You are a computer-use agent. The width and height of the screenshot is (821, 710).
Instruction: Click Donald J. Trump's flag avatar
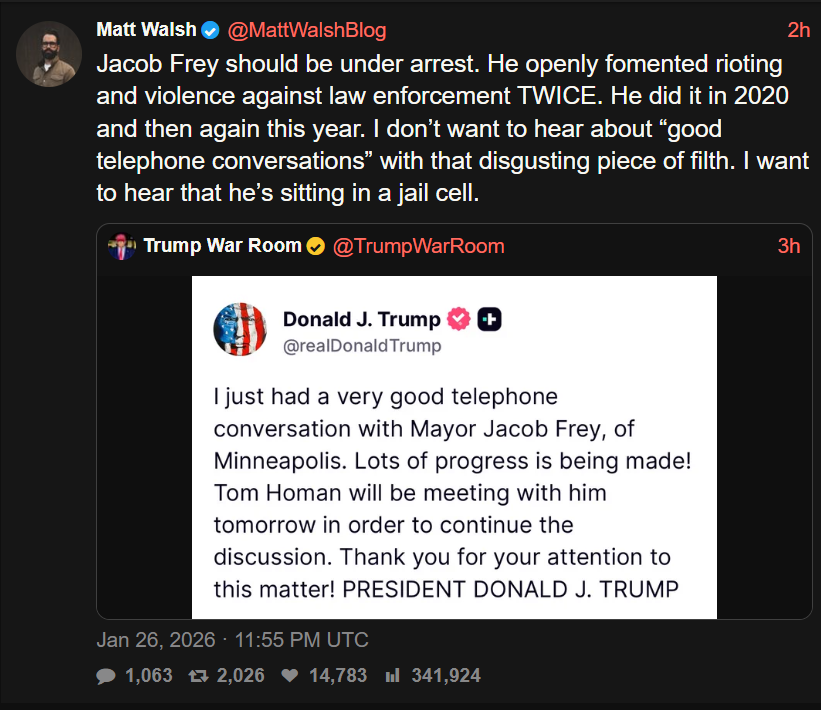pyautogui.click(x=240, y=328)
